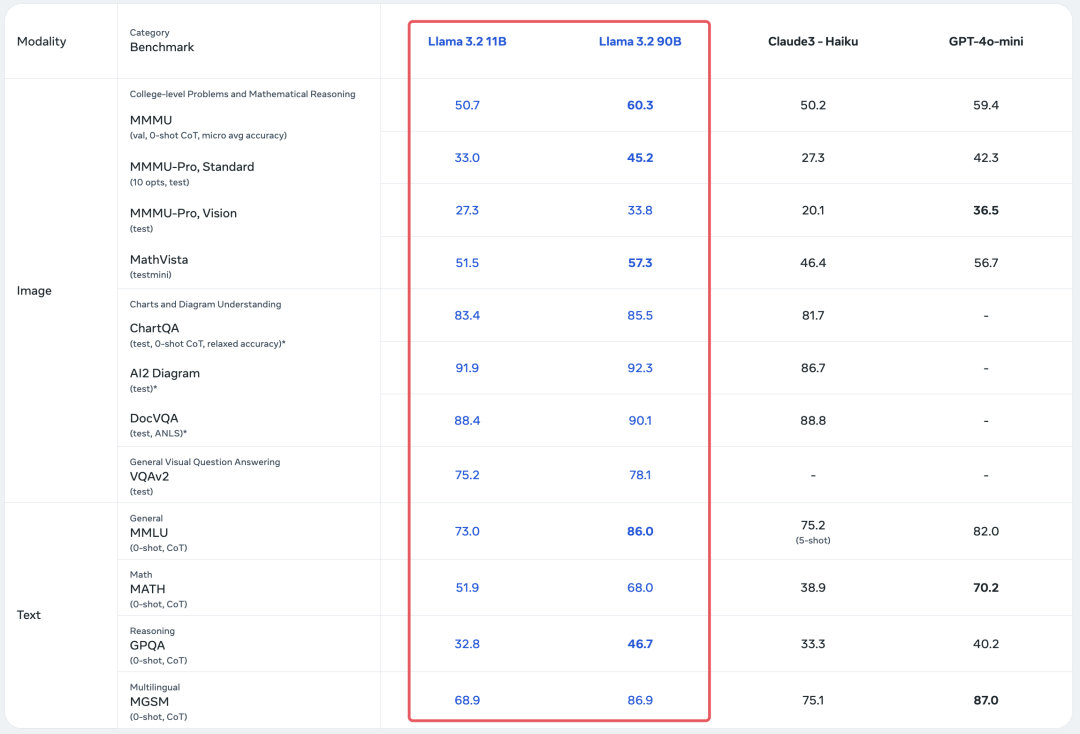Image resolution: width=1080 pixels, height=734 pixels.
Task: Select the GPT-4o-mini column header
Action: click(x=985, y=42)
